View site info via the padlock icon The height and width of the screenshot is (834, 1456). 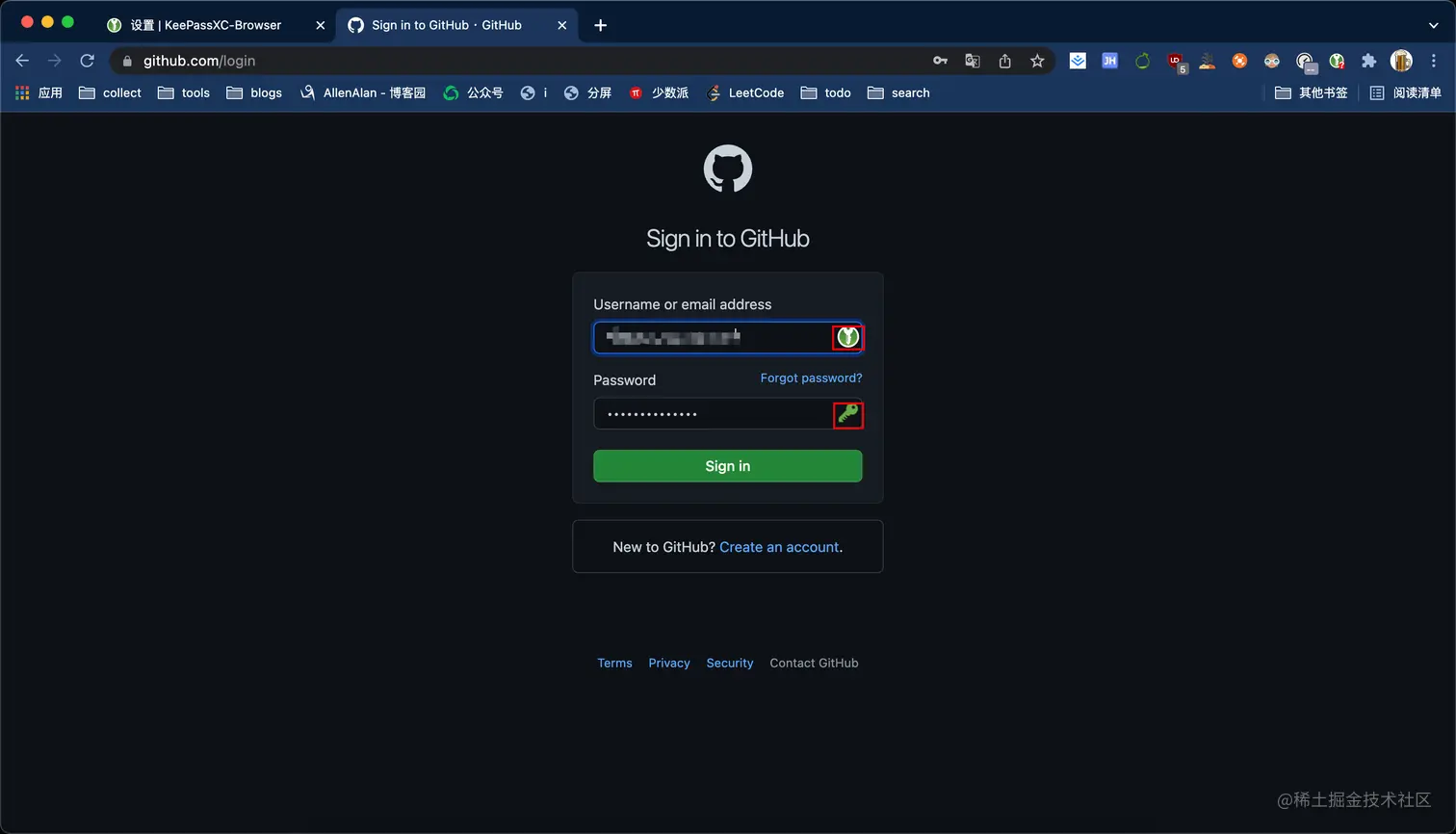click(x=127, y=61)
